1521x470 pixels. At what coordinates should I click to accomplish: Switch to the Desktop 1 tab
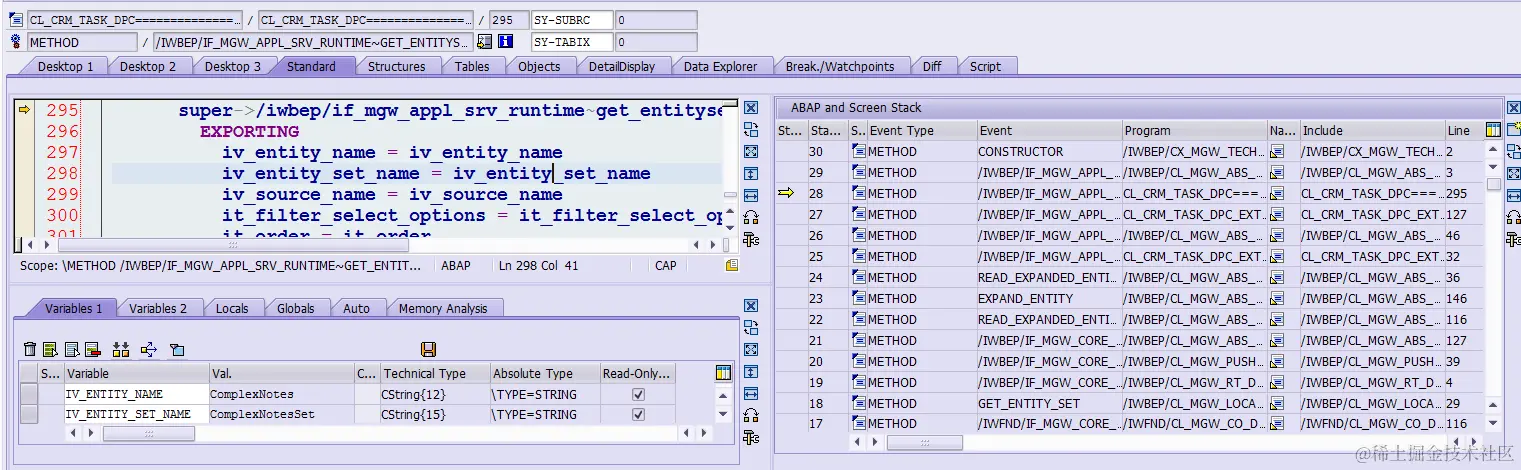pyautogui.click(x=66, y=66)
